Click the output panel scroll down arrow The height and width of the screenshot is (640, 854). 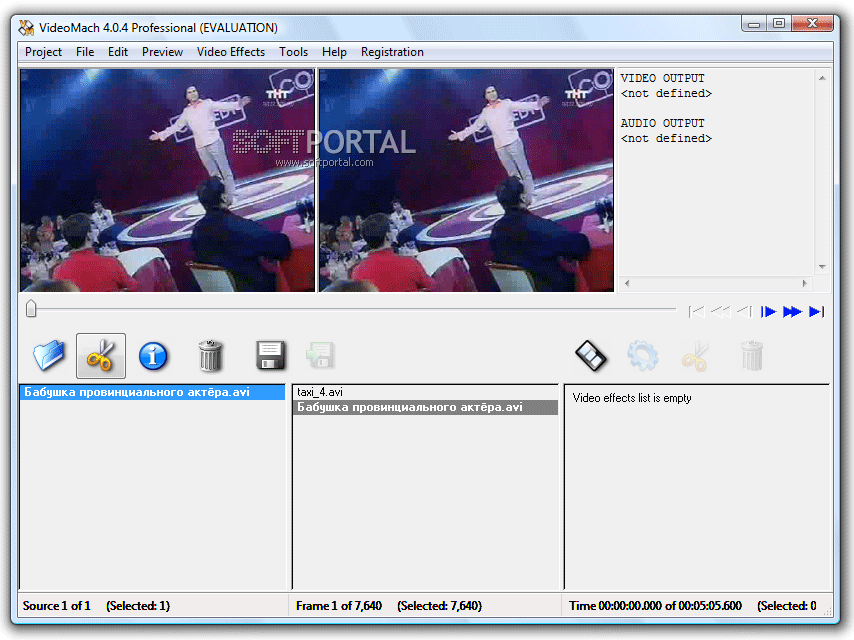[822, 267]
